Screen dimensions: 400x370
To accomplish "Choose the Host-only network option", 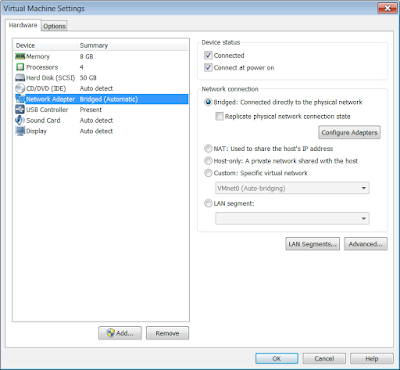I will tap(208, 161).
